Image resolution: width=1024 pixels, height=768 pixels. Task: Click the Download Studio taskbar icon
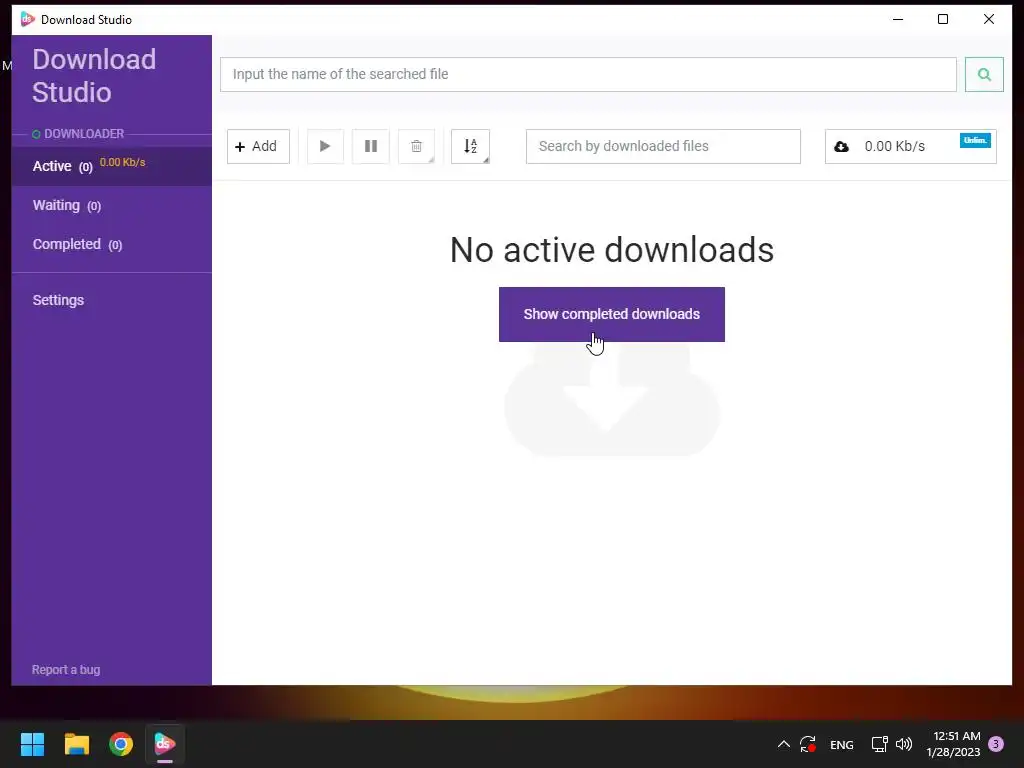[x=165, y=744]
